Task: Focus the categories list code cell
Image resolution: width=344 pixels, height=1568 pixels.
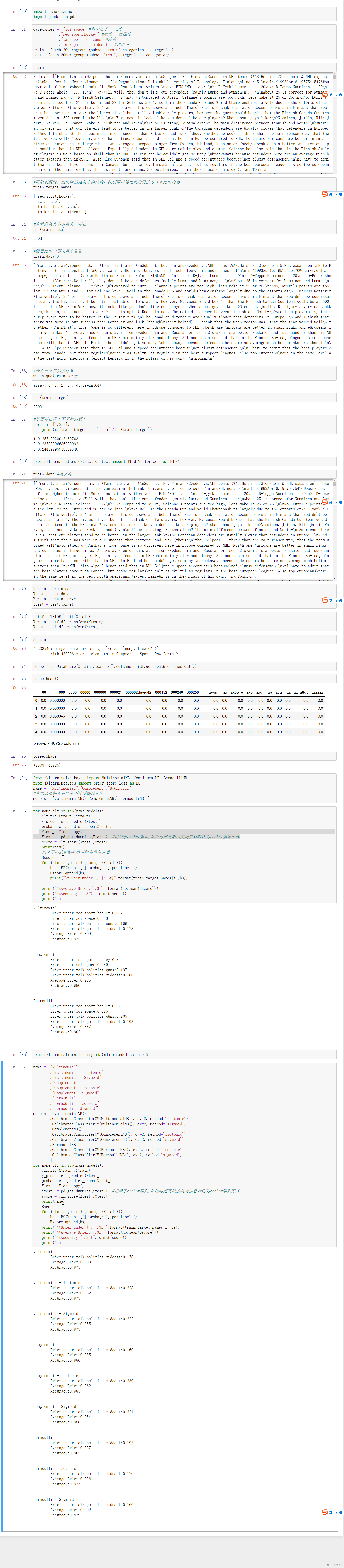Action: pyautogui.click(x=184, y=42)
